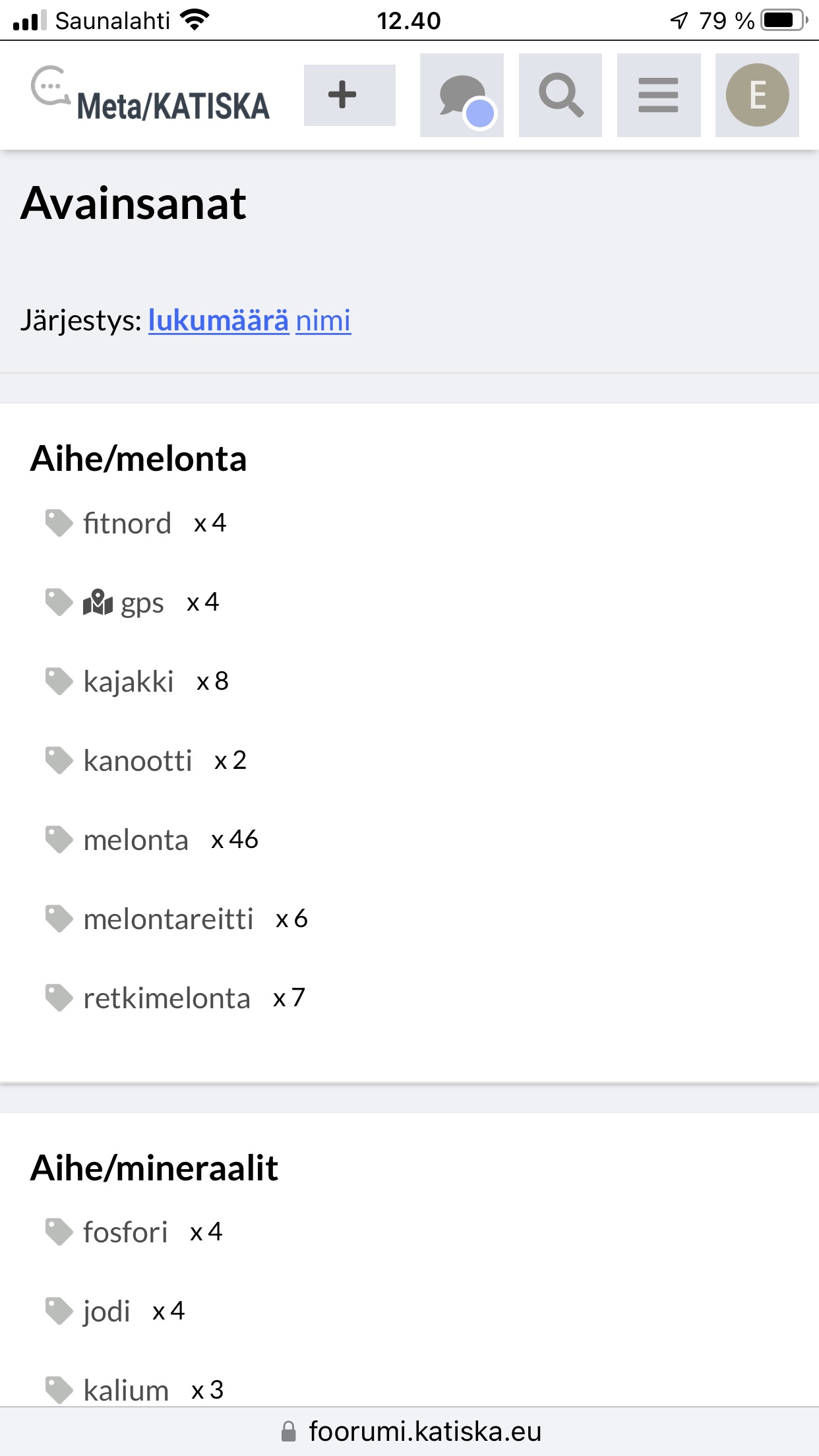Sort tags by lukumäärä
The image size is (819, 1456).
tap(218, 320)
